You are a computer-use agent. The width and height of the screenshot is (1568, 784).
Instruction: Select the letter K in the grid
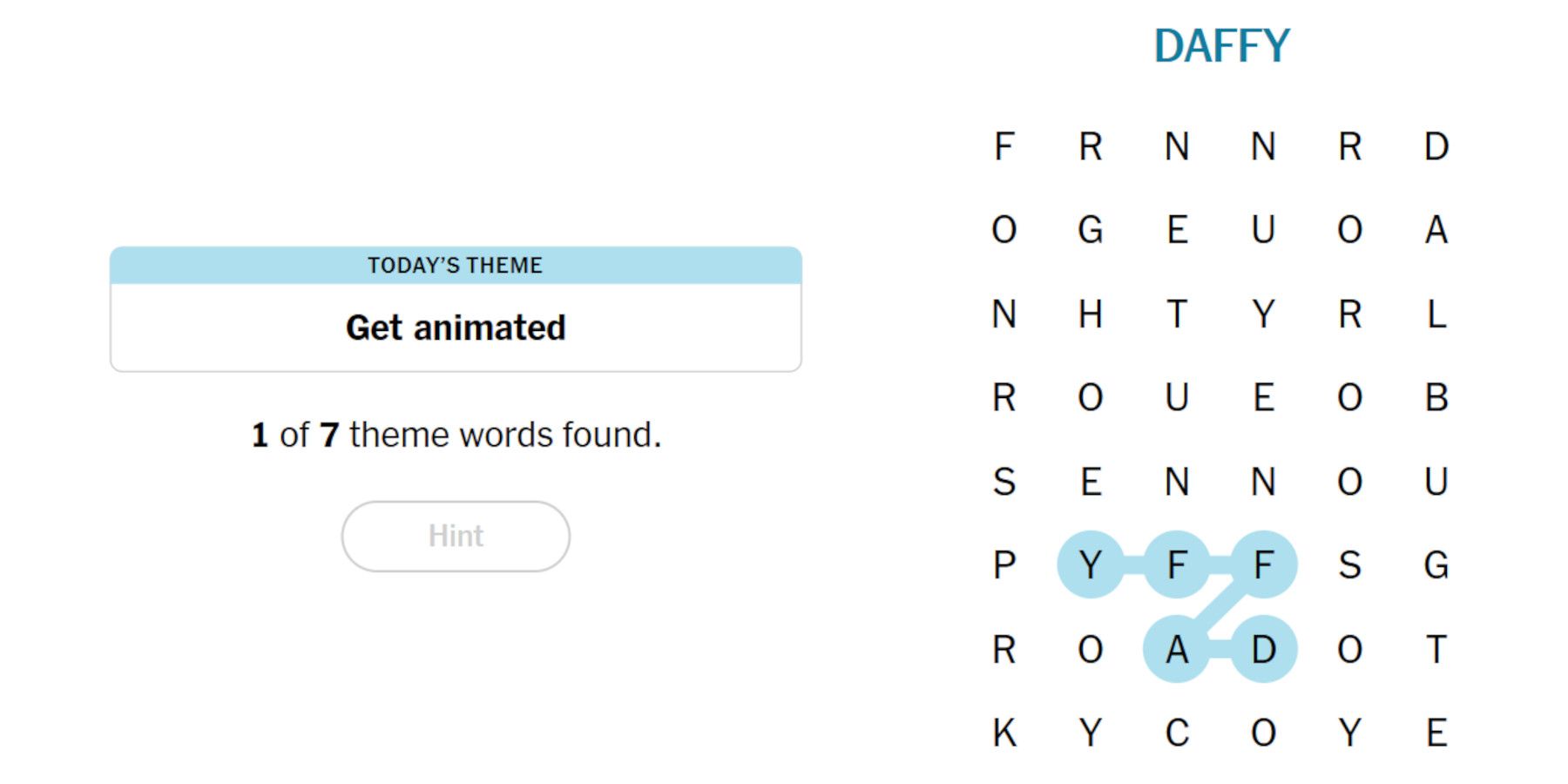coord(1004,733)
